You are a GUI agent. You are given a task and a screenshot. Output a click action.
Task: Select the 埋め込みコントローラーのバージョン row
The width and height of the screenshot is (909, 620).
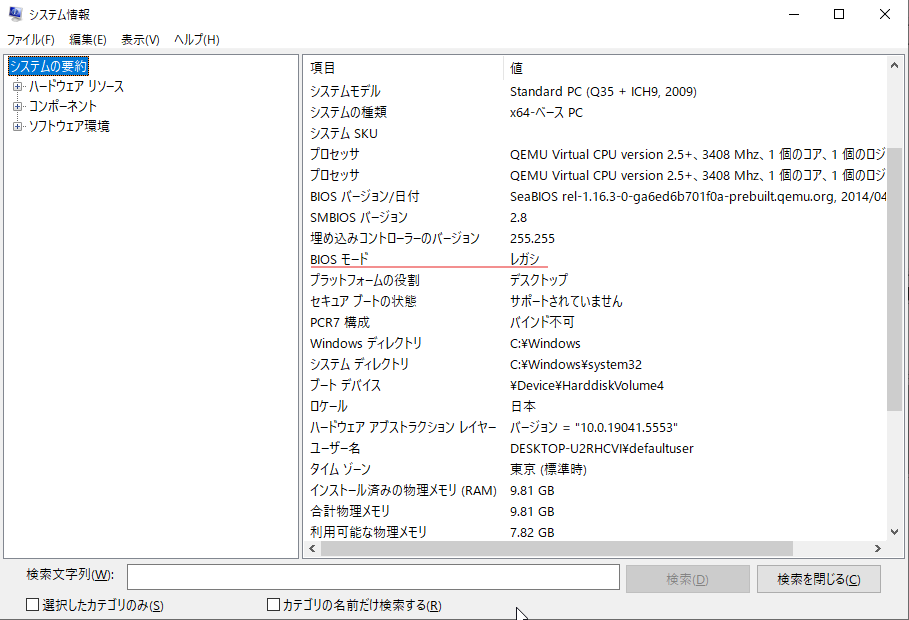(x=595, y=238)
